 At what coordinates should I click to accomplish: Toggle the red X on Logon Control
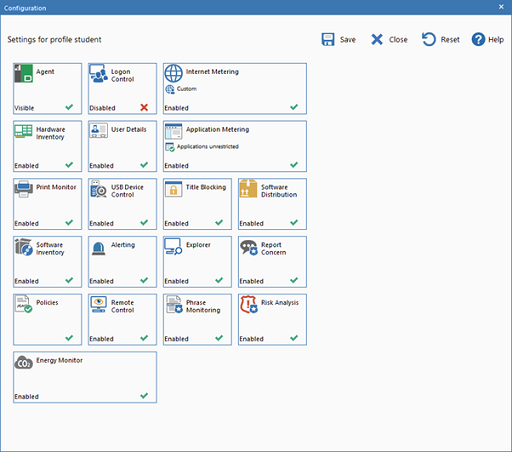point(144,107)
